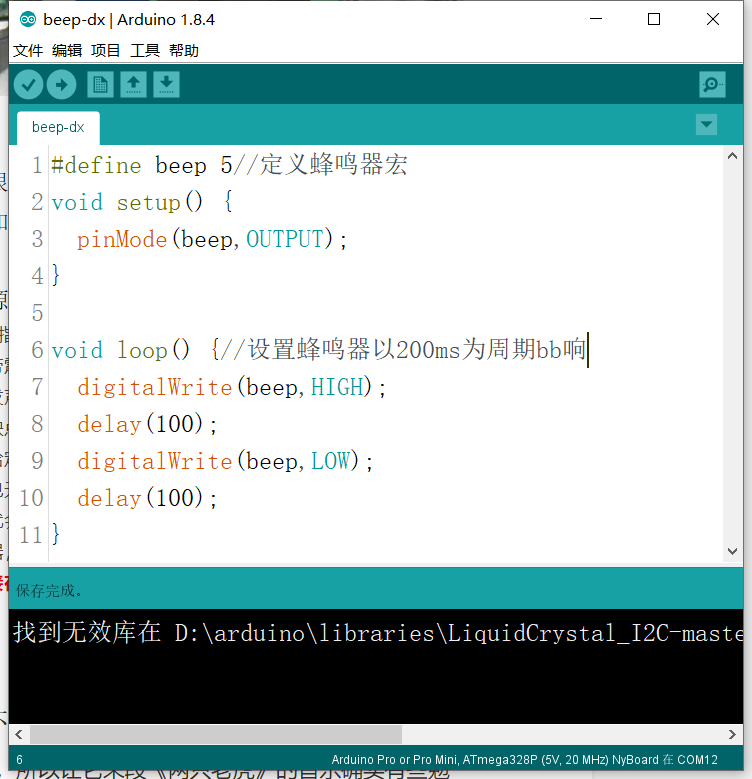Open the tab options dropdown arrow
752x779 pixels.
[706, 124]
